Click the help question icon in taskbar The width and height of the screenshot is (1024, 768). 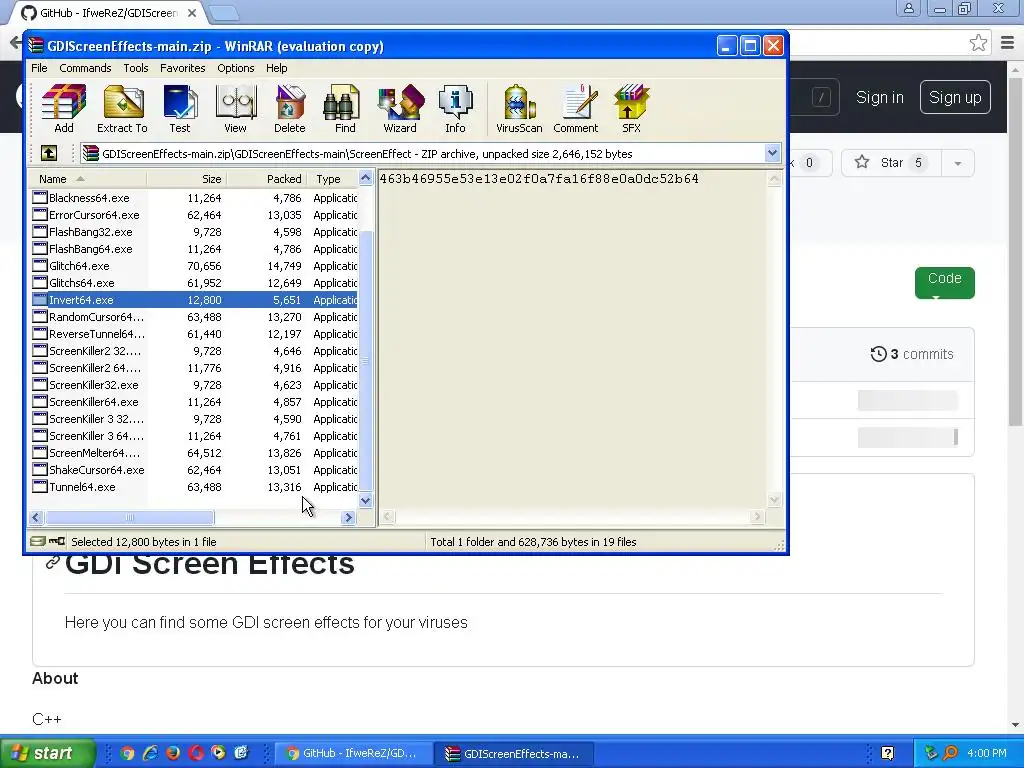tap(888, 753)
